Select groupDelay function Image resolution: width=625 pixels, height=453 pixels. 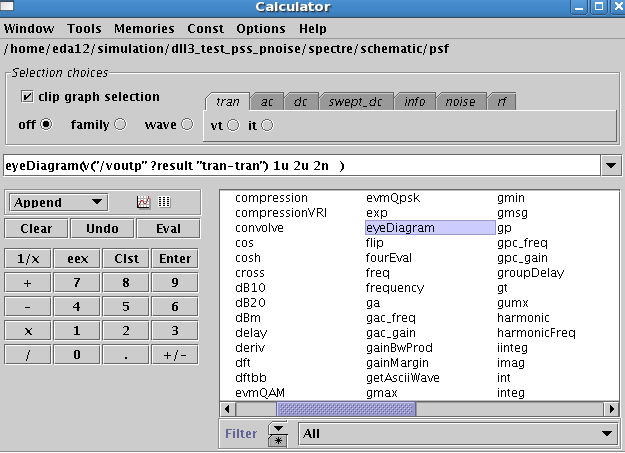click(x=531, y=273)
